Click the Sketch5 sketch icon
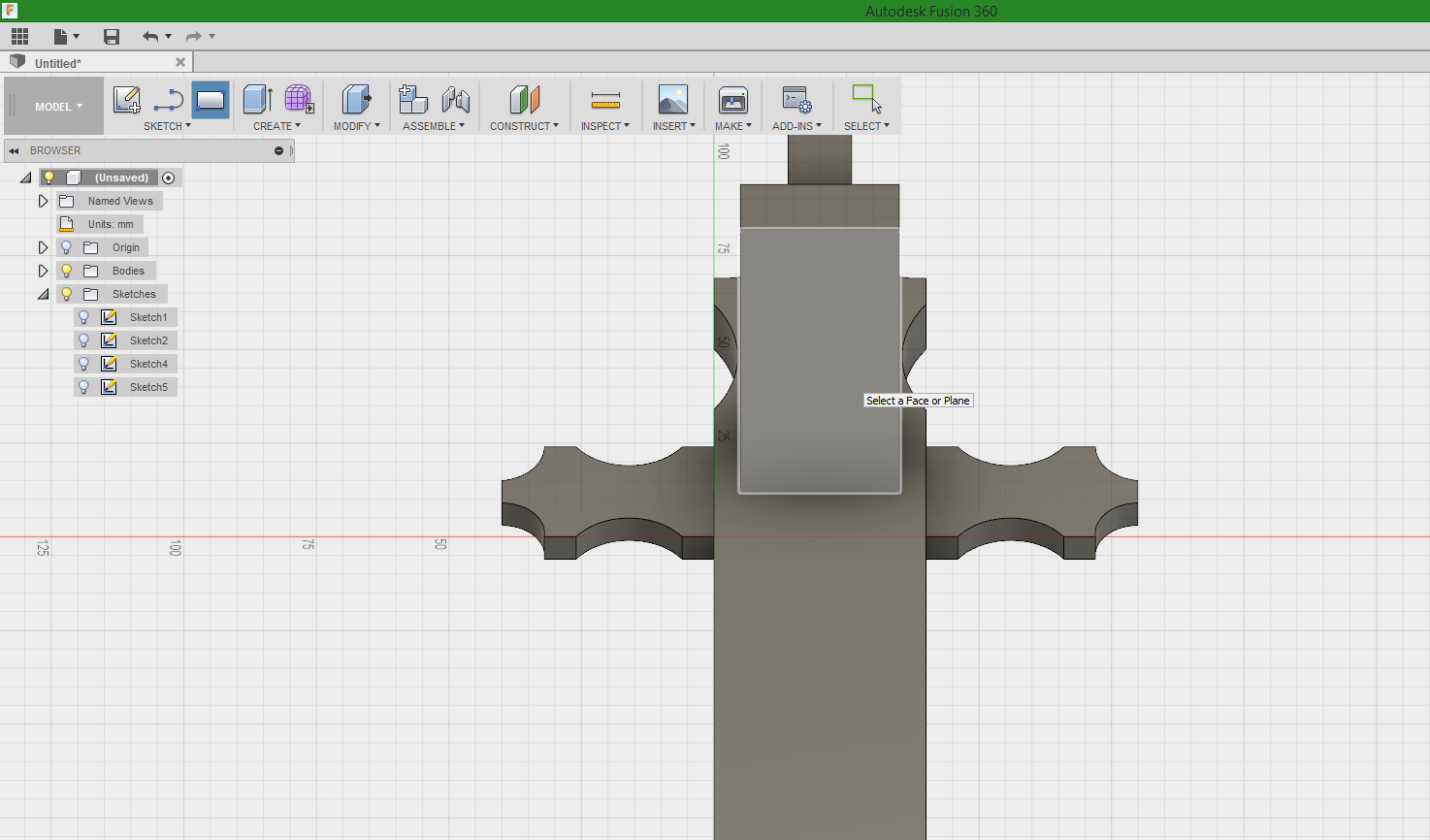Viewport: 1430px width, 840px height. tap(110, 387)
